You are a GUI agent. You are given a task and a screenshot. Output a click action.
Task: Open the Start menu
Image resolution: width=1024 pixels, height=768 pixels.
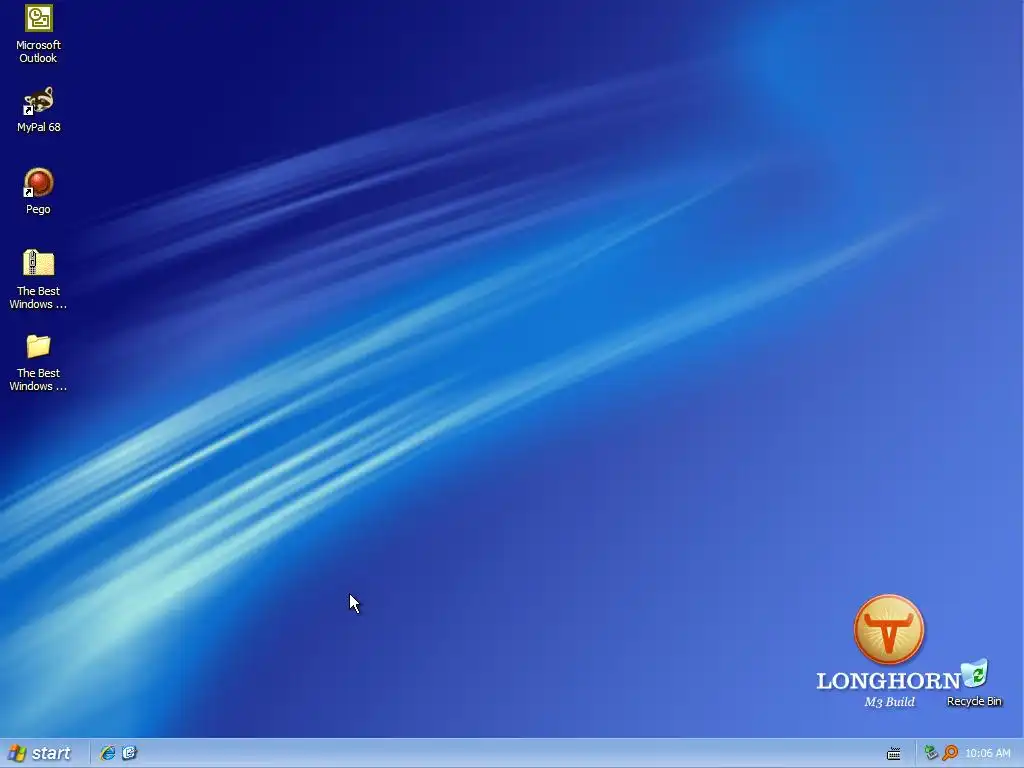click(40, 753)
